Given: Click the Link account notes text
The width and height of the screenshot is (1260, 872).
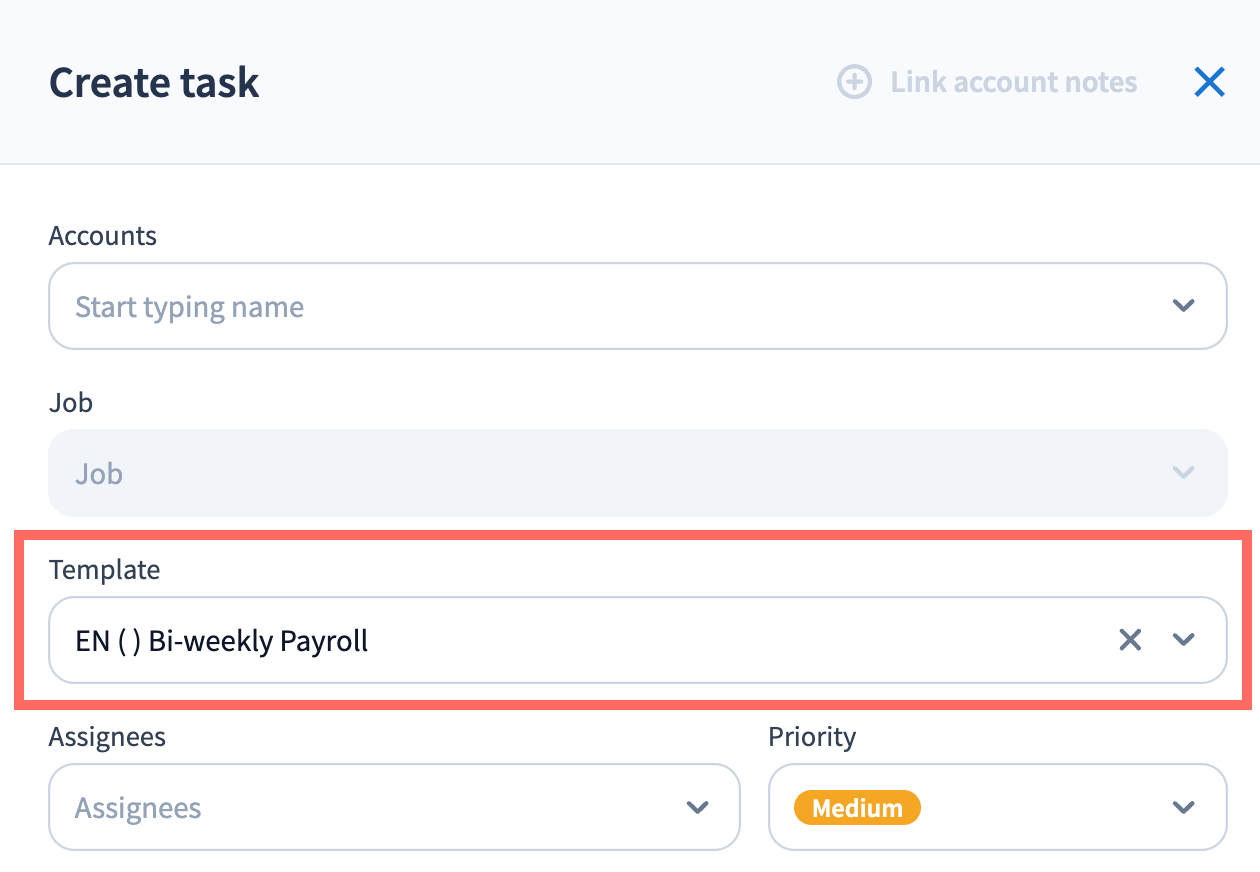Looking at the screenshot, I should 1013,82.
